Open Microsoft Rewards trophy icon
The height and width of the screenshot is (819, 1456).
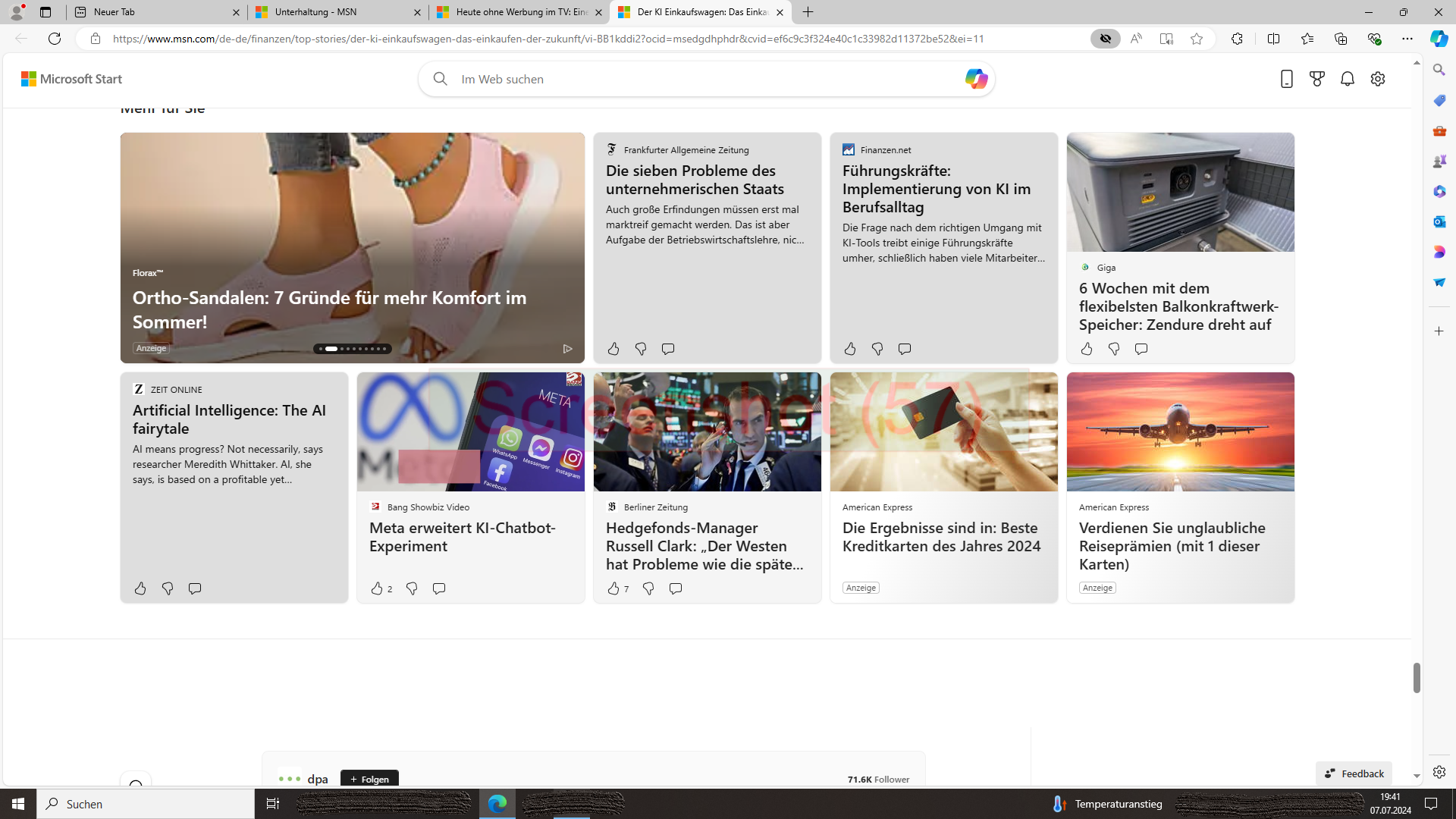tap(1316, 79)
